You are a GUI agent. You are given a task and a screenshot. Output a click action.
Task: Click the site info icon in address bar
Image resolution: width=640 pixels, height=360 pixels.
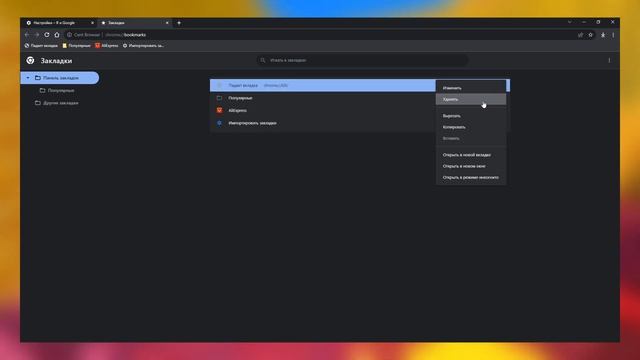click(x=69, y=35)
